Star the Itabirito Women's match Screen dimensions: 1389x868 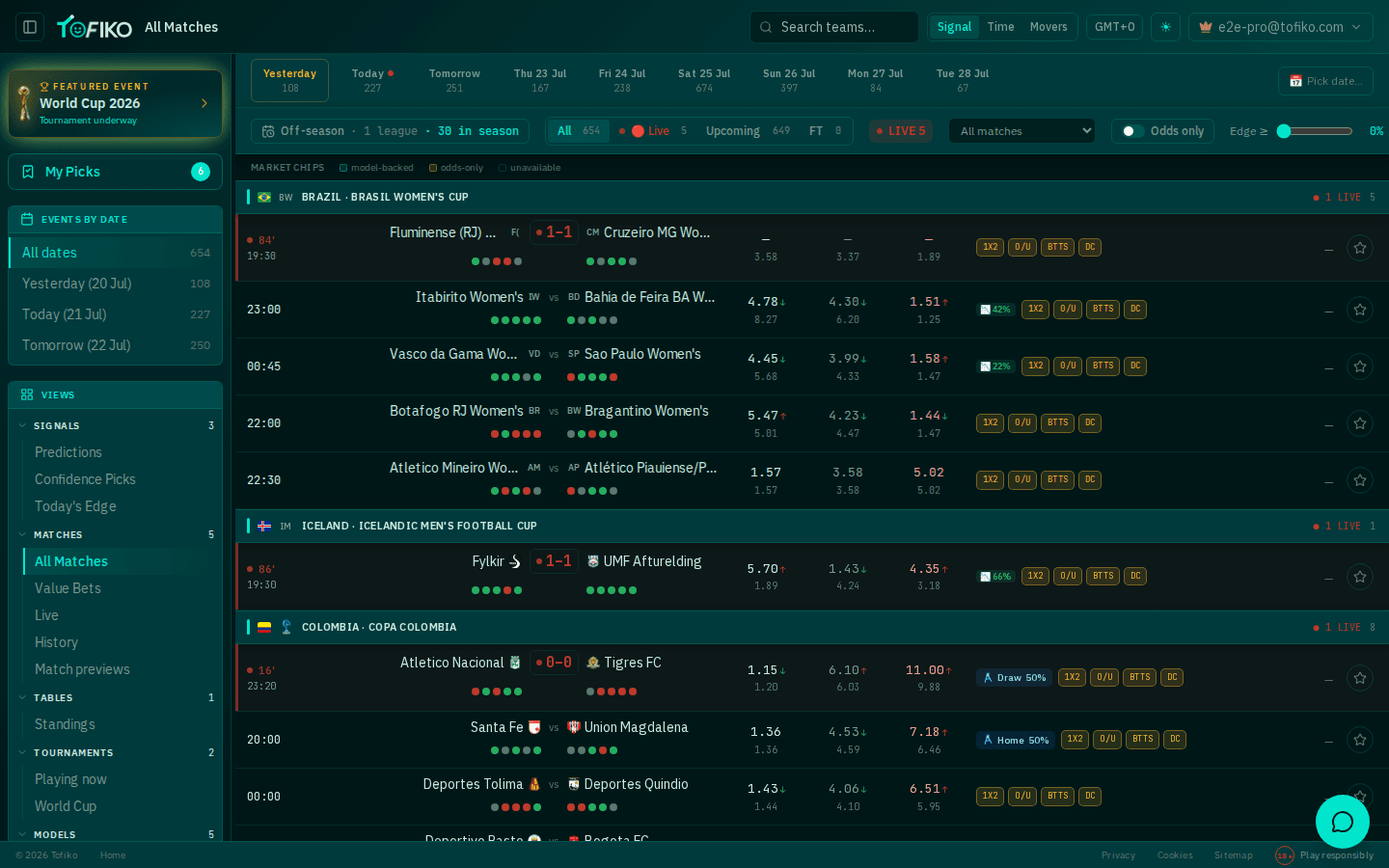(x=1360, y=310)
